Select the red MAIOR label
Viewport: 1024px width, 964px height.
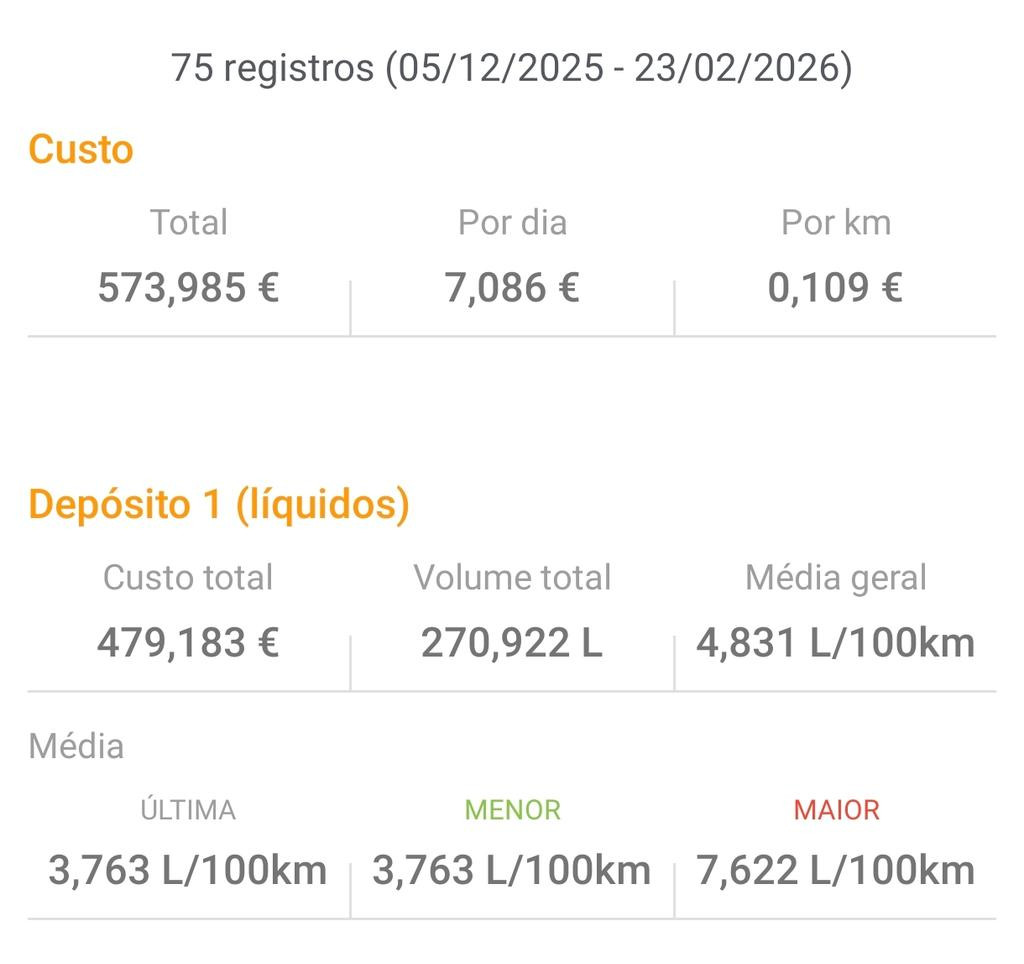click(837, 810)
